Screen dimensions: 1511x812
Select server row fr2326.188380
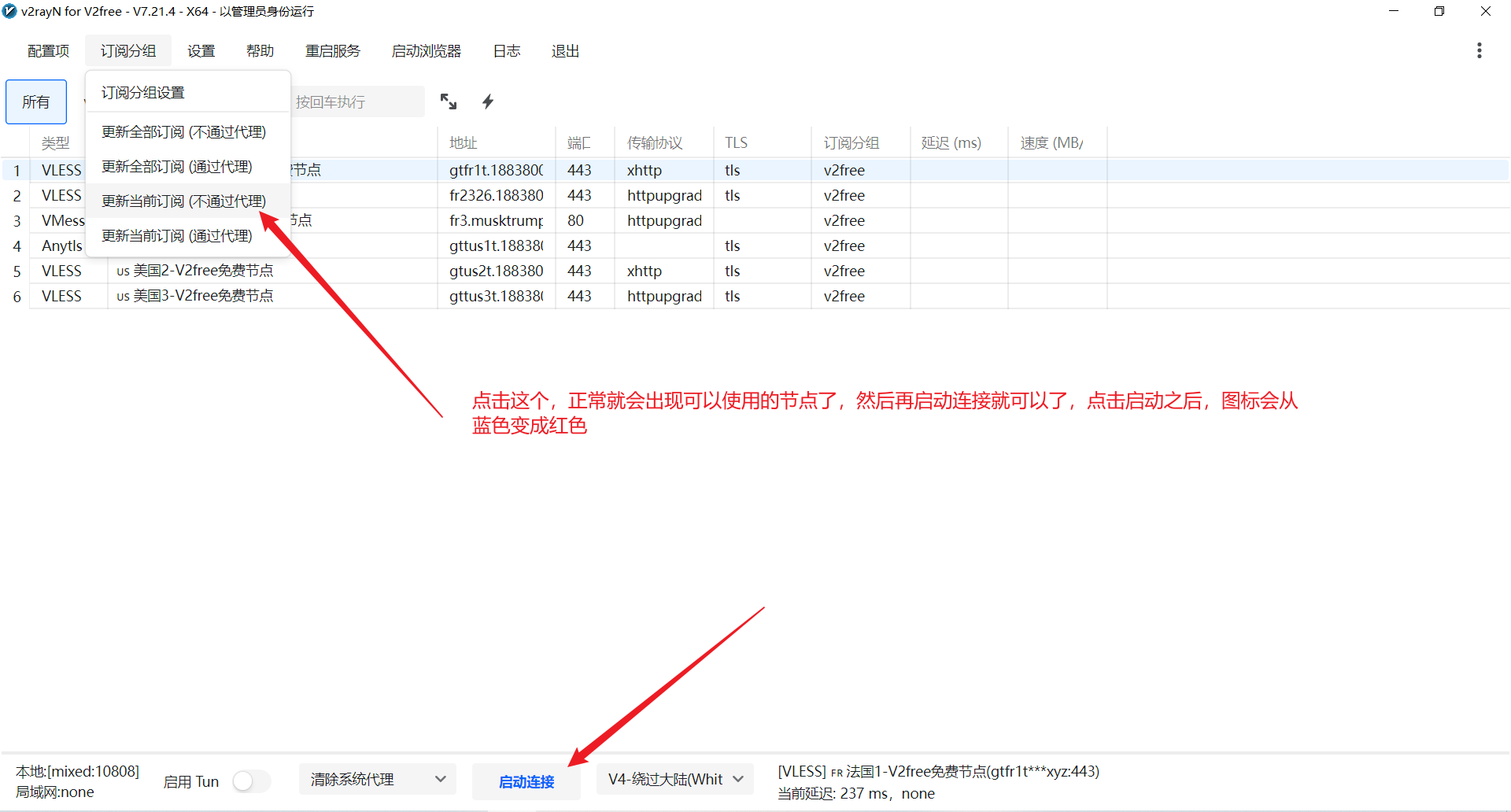pos(755,195)
